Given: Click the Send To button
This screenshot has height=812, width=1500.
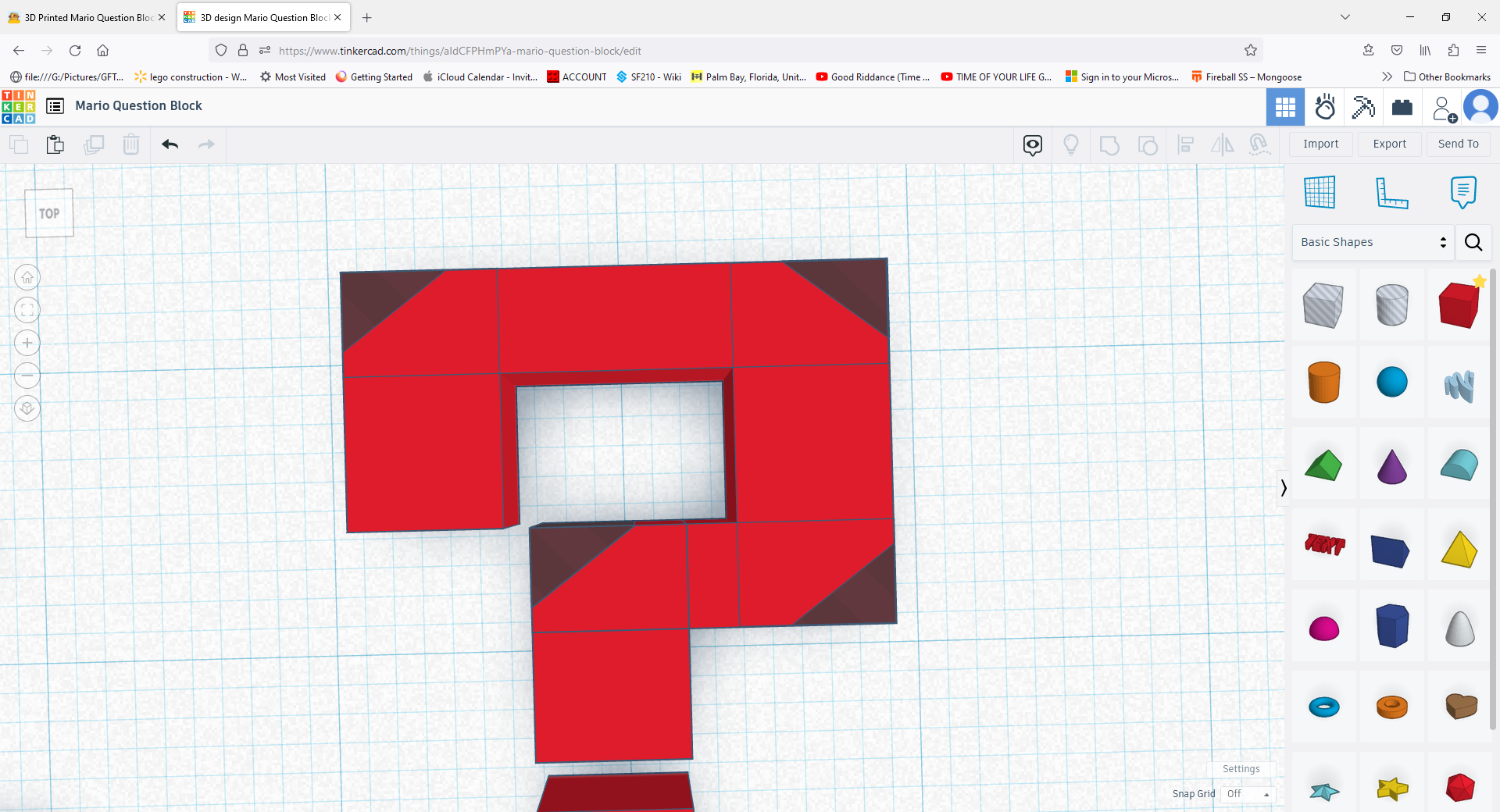Looking at the screenshot, I should [1458, 144].
